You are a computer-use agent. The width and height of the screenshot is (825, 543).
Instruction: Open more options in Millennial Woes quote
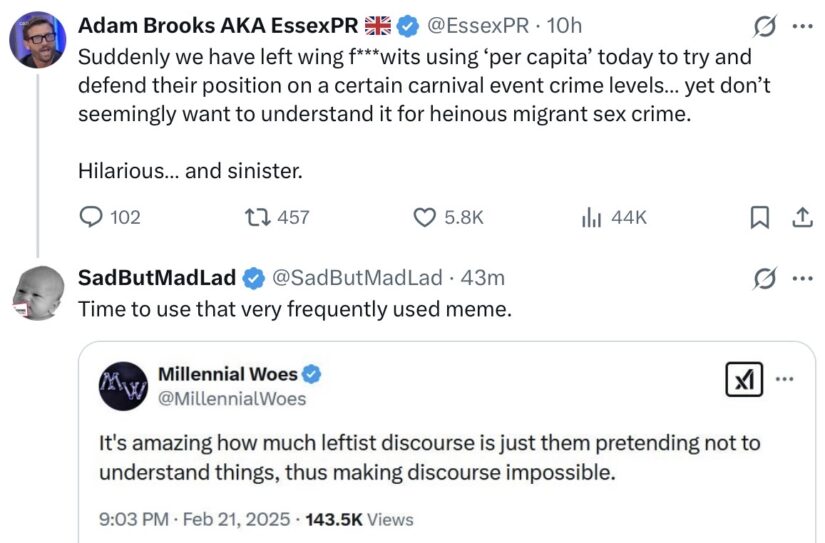(x=784, y=378)
